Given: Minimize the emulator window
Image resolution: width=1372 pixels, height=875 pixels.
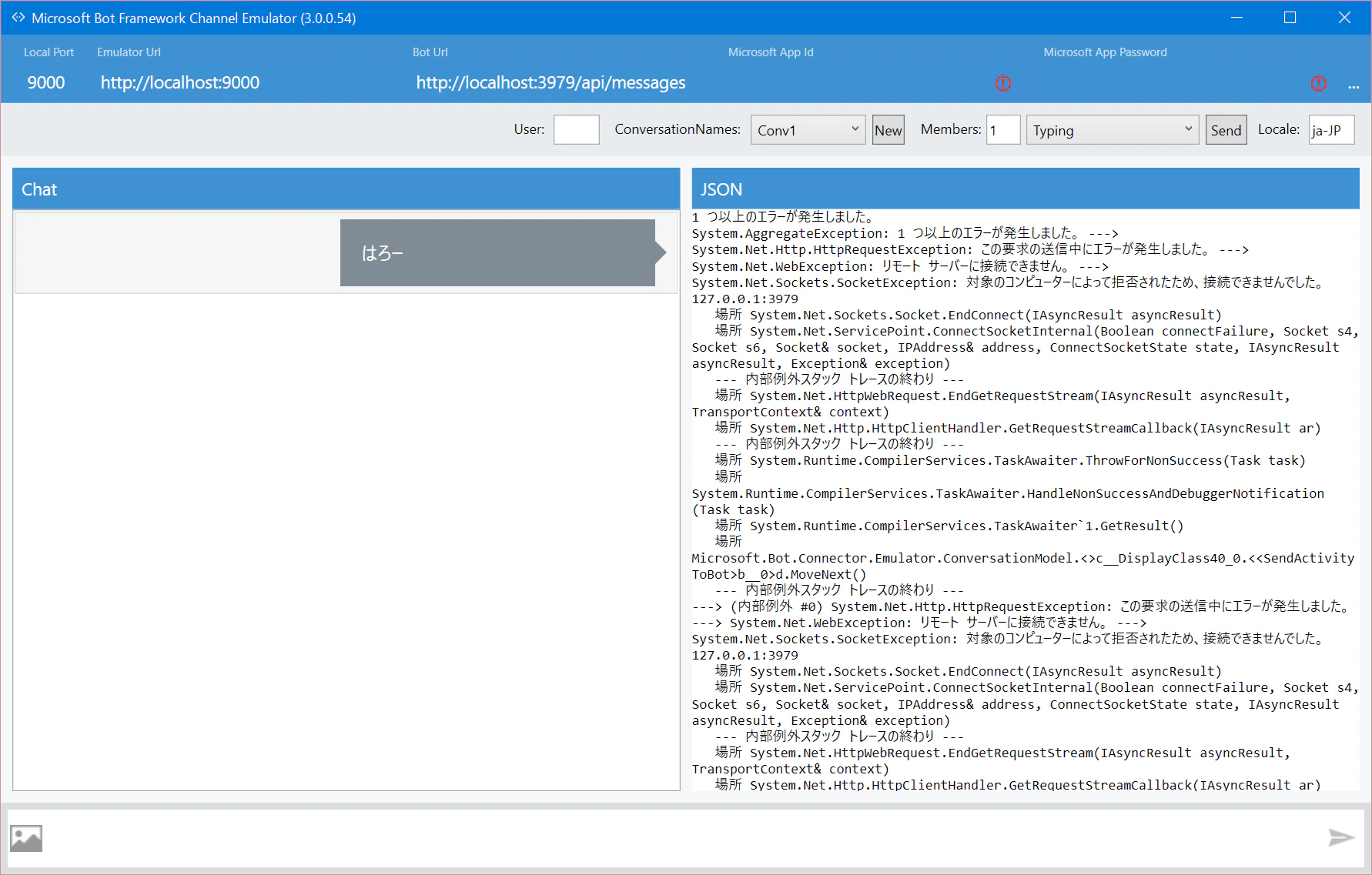Looking at the screenshot, I should click(1236, 18).
